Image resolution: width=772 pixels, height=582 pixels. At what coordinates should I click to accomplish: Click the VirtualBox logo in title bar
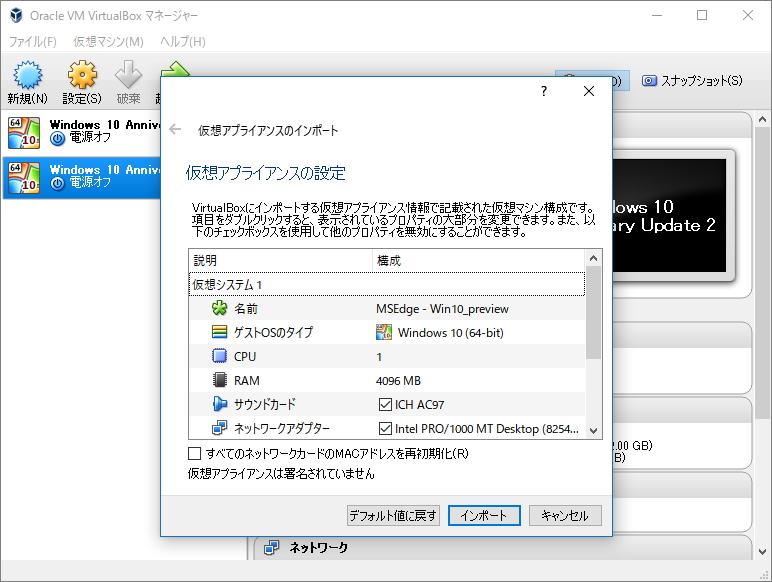coord(16,15)
